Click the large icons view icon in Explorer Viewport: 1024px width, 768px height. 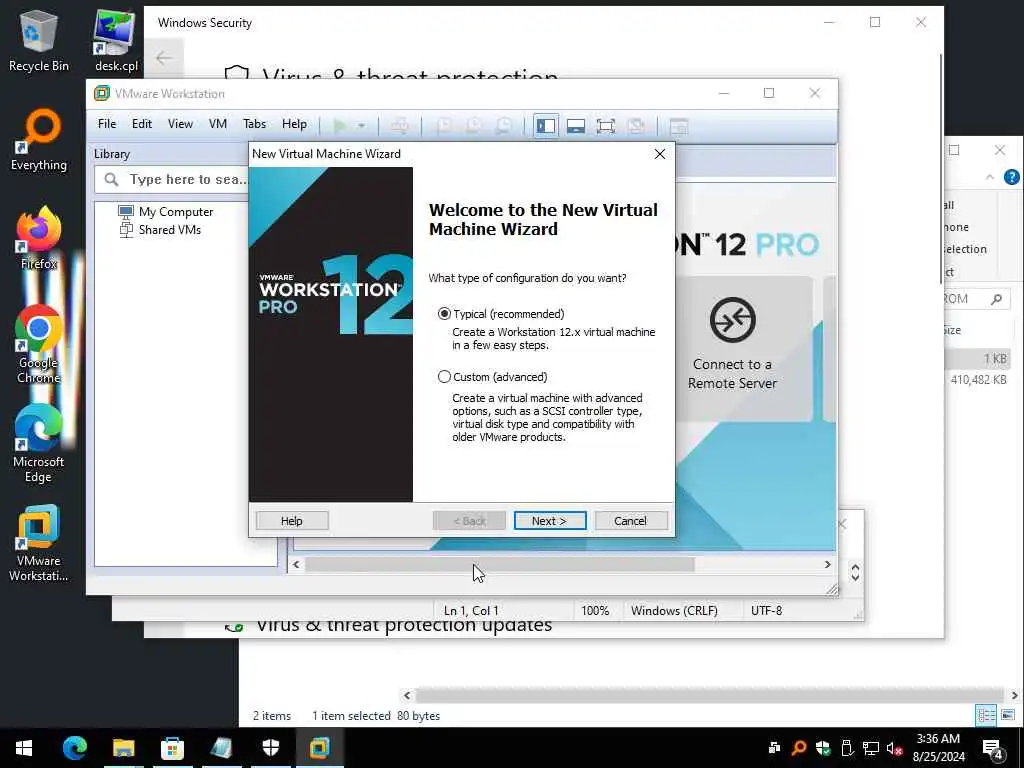(1008, 715)
